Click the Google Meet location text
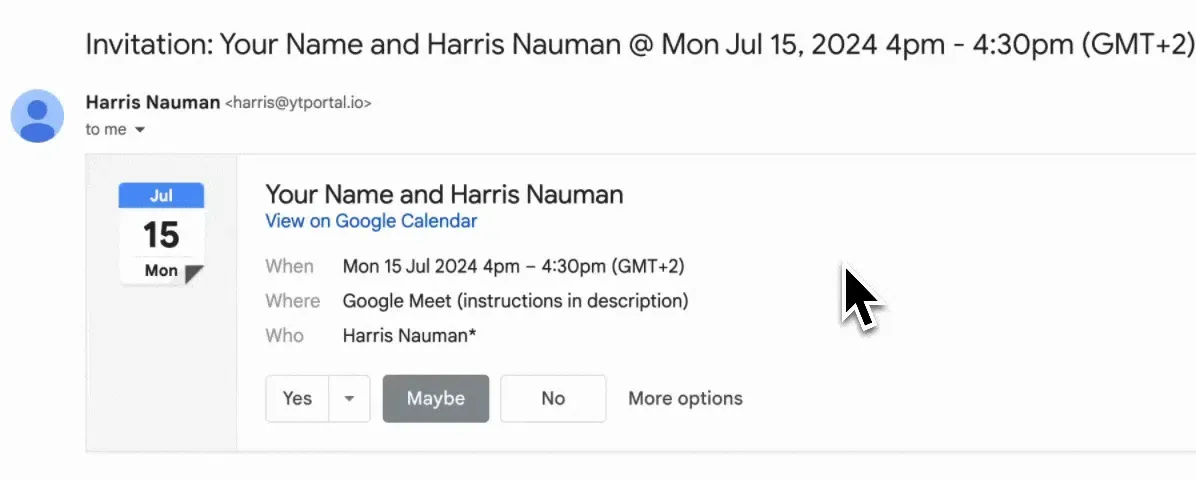The width and height of the screenshot is (1196, 480). click(x=515, y=300)
